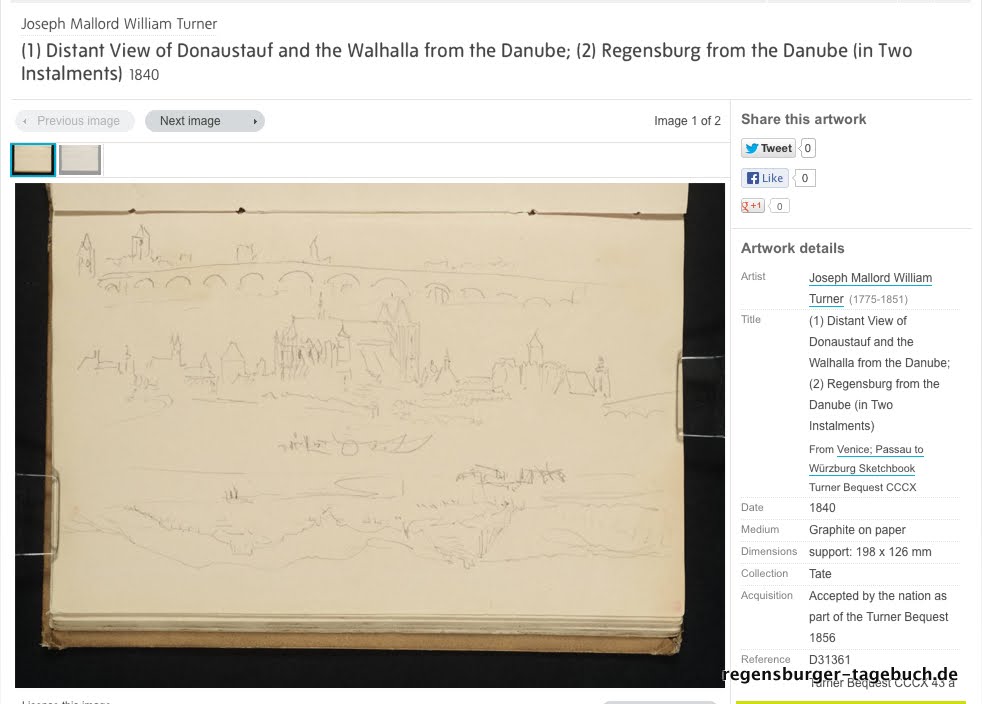
Task: Click the Facebook Like button
Action: tap(765, 178)
